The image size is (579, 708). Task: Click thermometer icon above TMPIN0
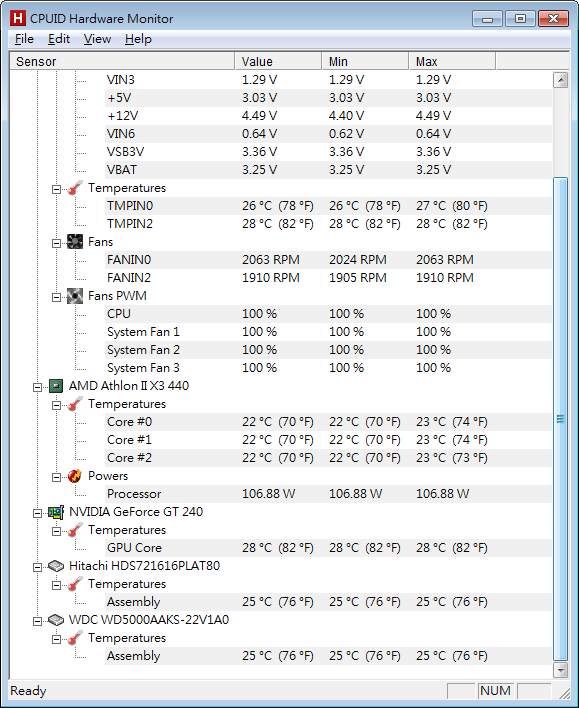click(x=75, y=188)
